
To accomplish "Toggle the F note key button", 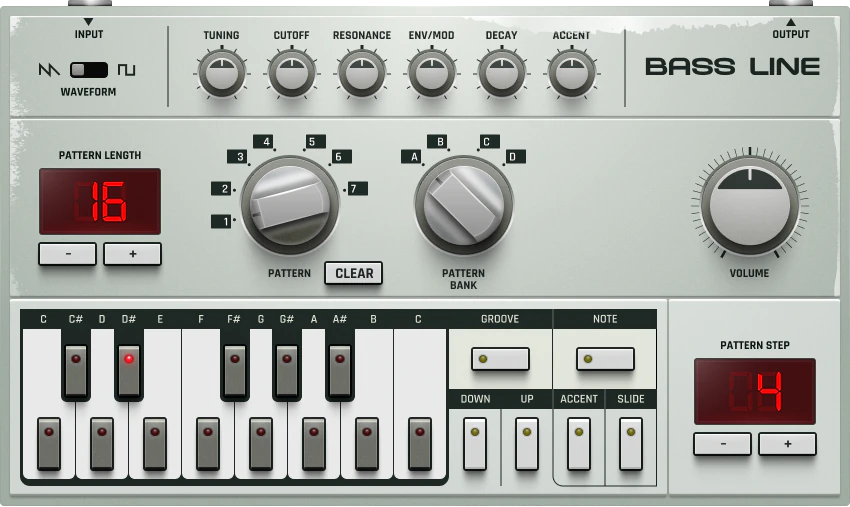I will pyautogui.click(x=208, y=444).
